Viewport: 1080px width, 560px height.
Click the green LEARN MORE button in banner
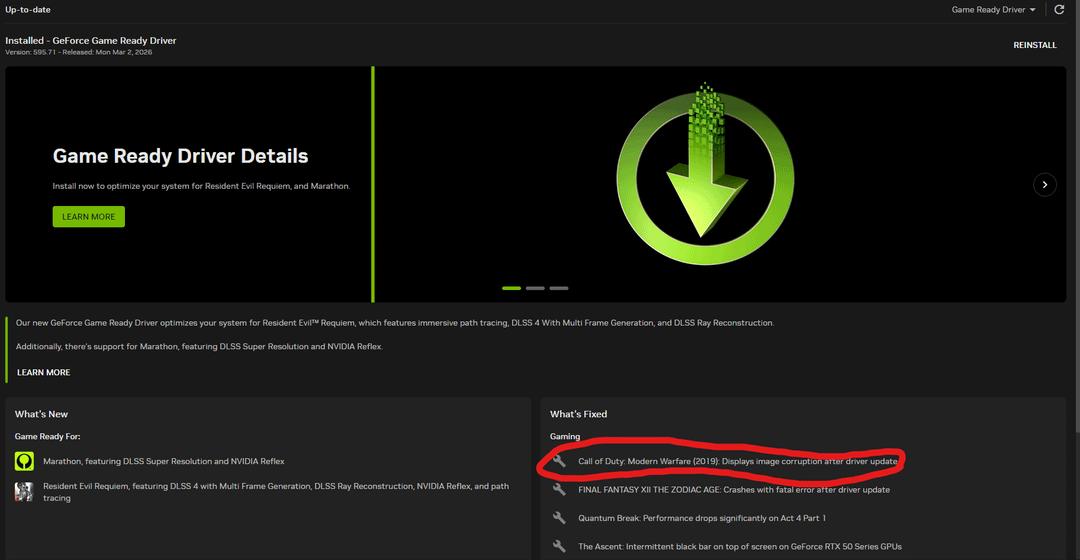[89, 217]
